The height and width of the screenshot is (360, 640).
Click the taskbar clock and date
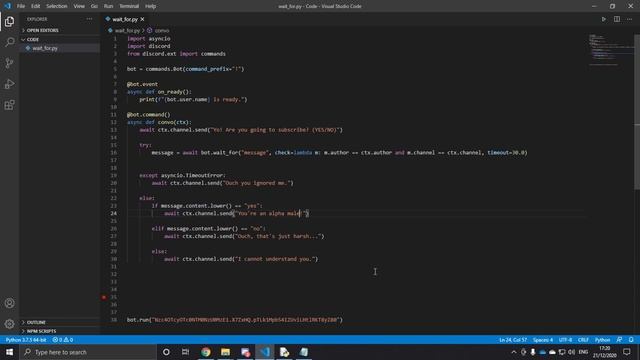pos(605,352)
